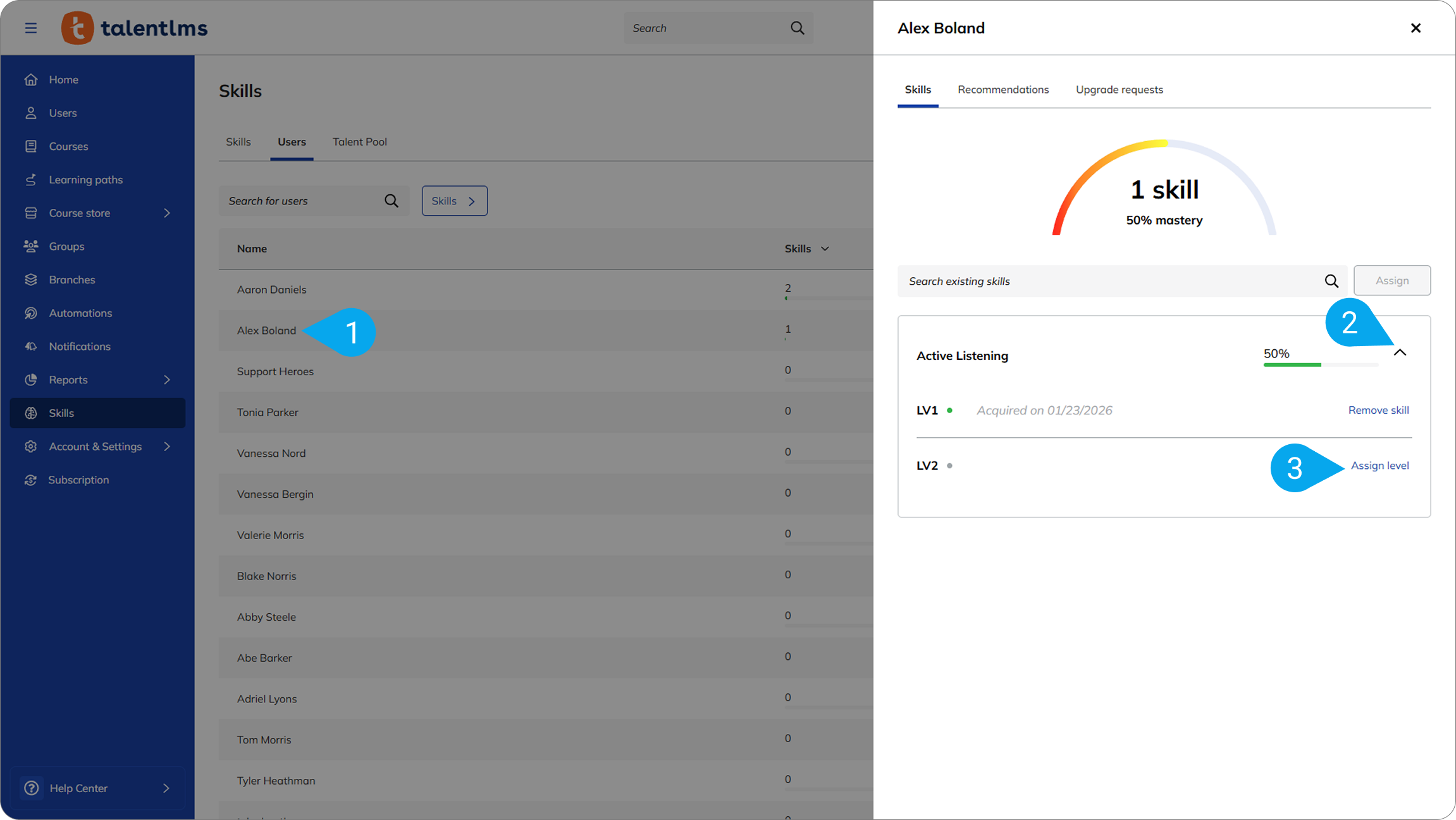
Task: Open the Upgrade requests tab
Action: pyautogui.click(x=1119, y=90)
